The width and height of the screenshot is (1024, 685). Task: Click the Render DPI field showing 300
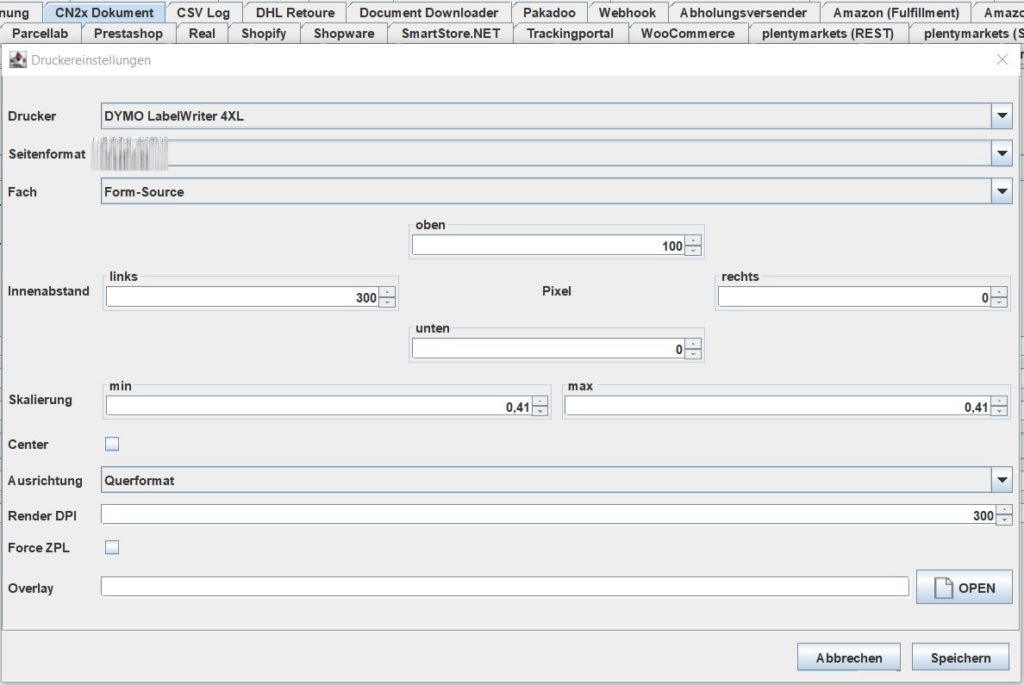pyautogui.click(x=549, y=515)
